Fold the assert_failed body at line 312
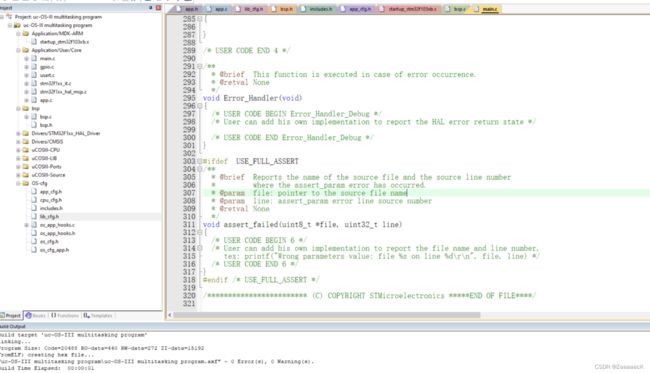 tap(199, 233)
